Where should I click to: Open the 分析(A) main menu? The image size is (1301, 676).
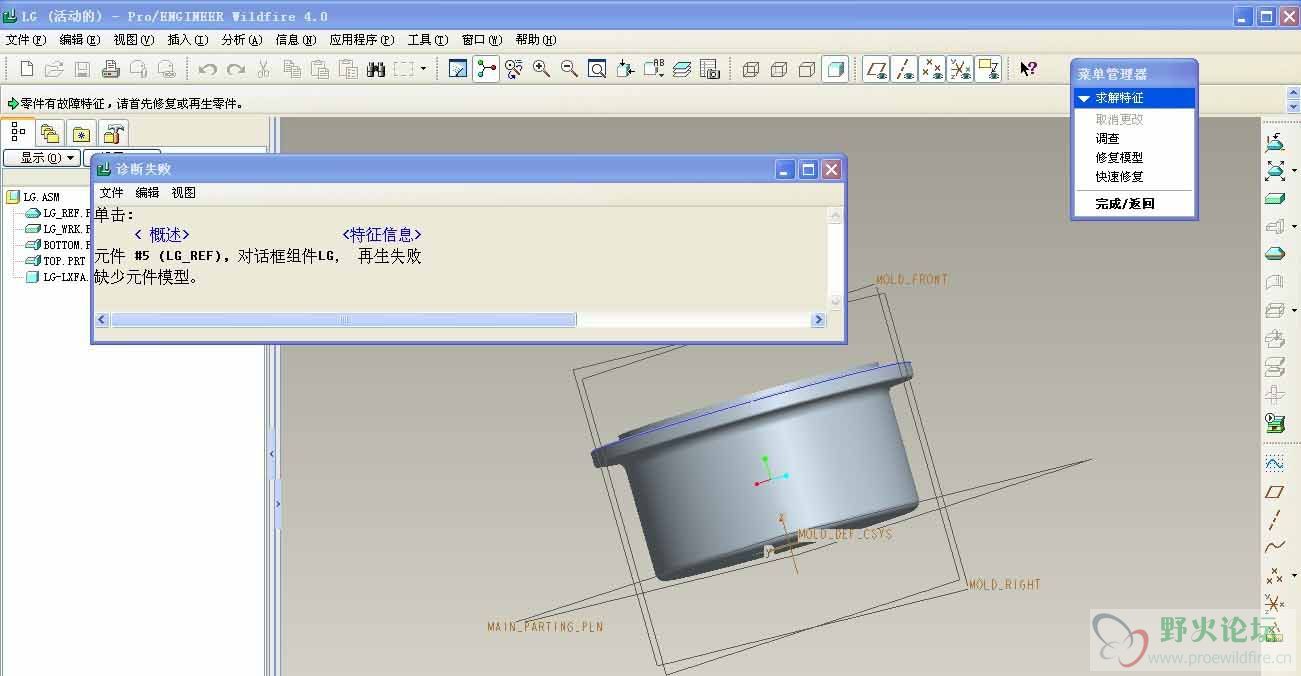242,40
